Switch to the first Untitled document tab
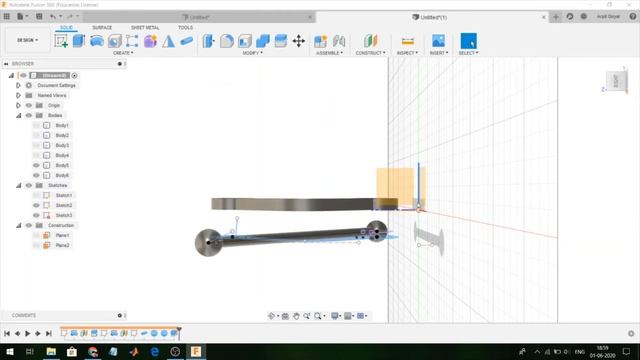Image resolution: width=640 pixels, height=360 pixels. point(199,17)
